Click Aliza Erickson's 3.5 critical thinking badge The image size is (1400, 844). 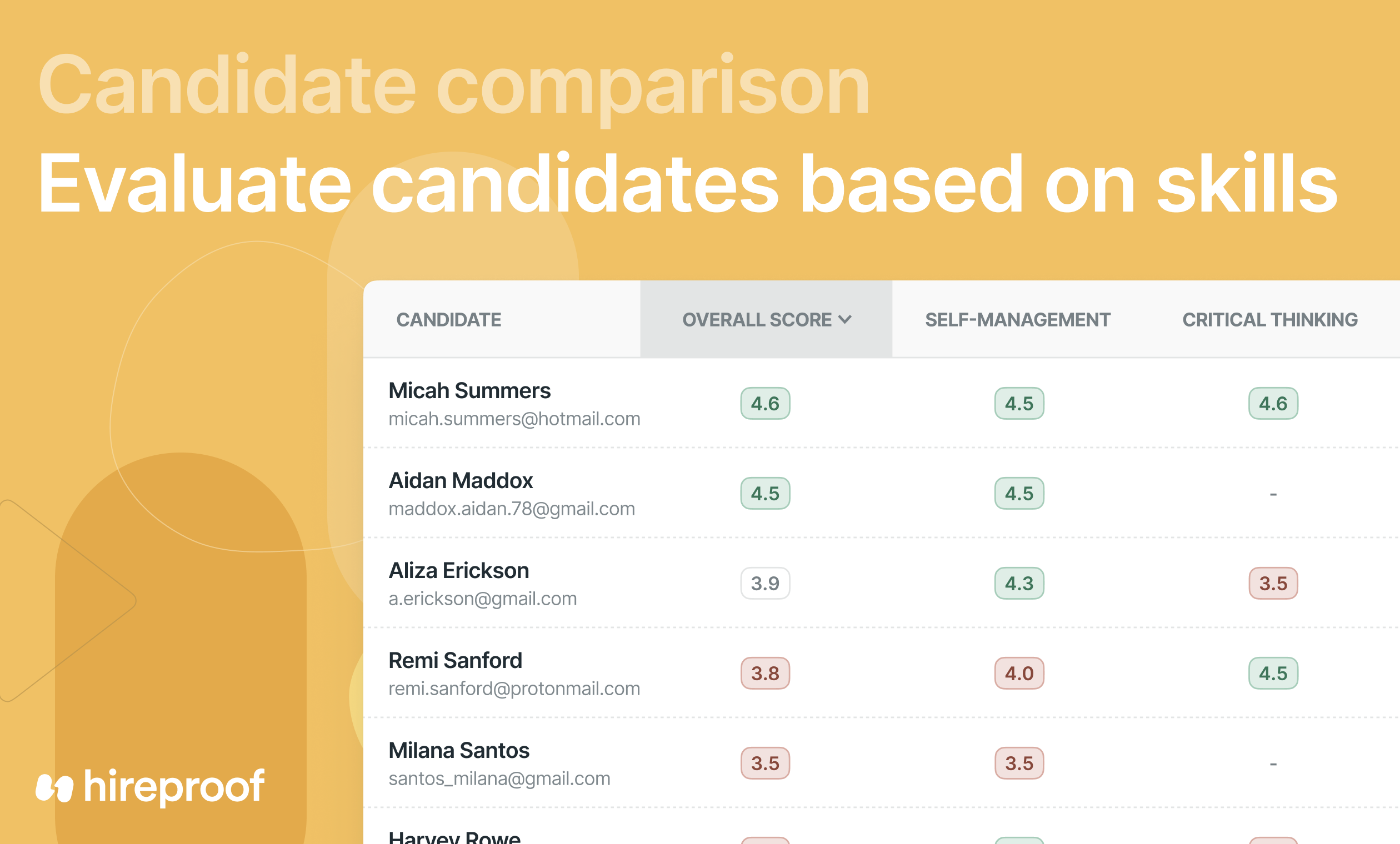coord(1273,583)
